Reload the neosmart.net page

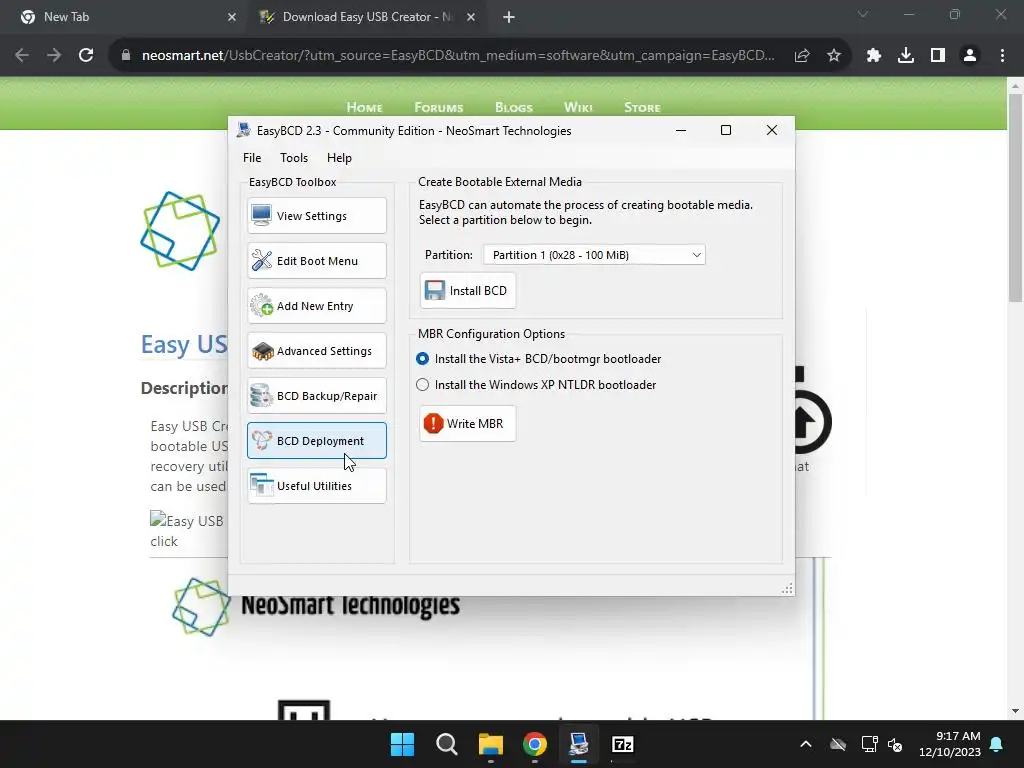click(x=86, y=55)
